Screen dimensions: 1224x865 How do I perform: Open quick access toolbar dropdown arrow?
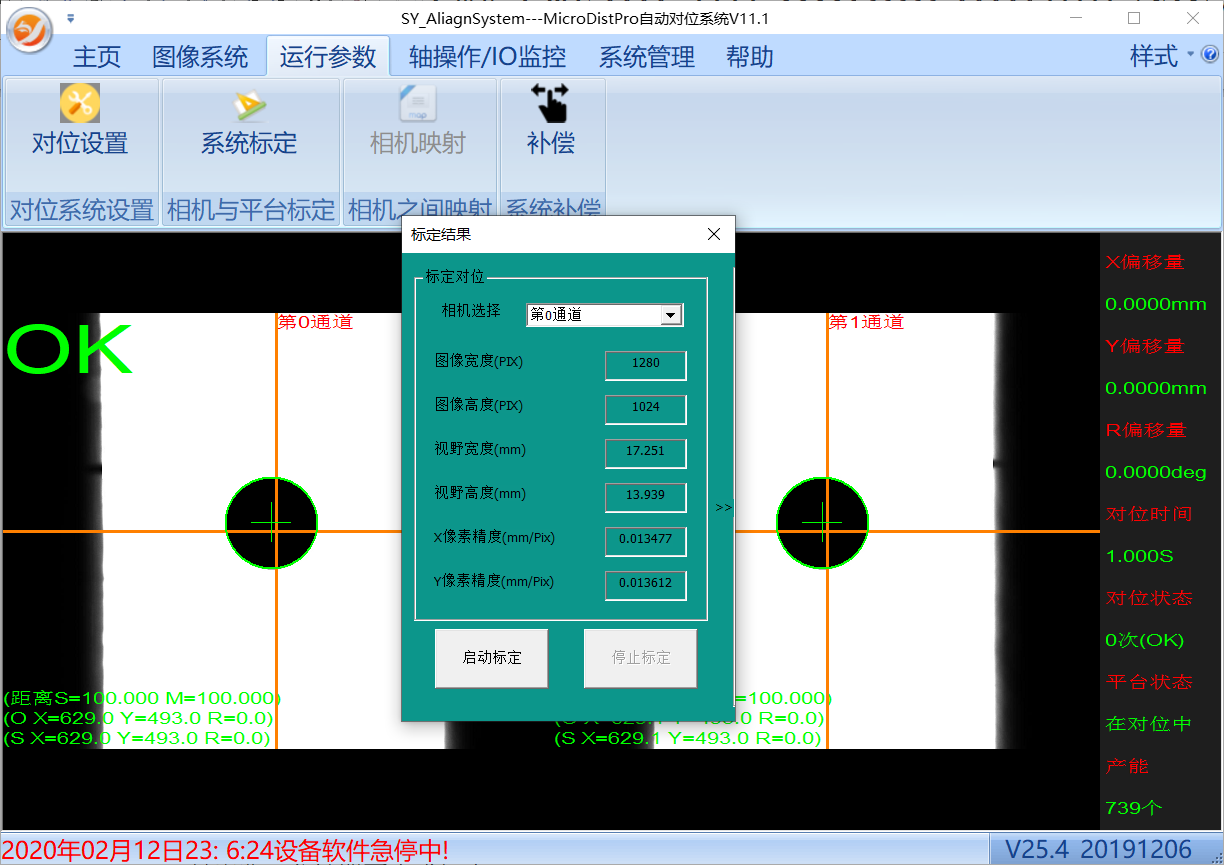coord(70,18)
